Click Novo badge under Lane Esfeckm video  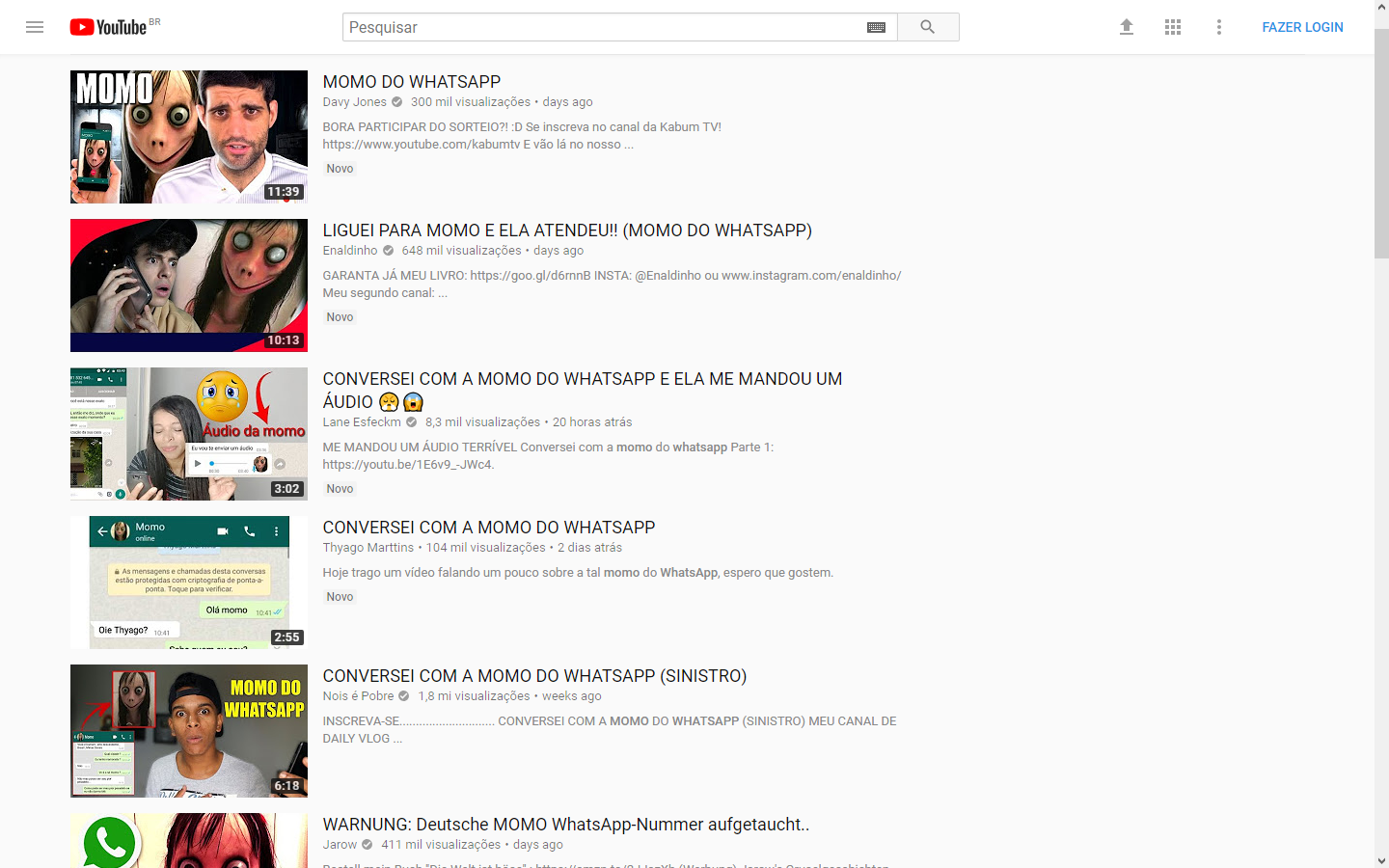coord(340,489)
